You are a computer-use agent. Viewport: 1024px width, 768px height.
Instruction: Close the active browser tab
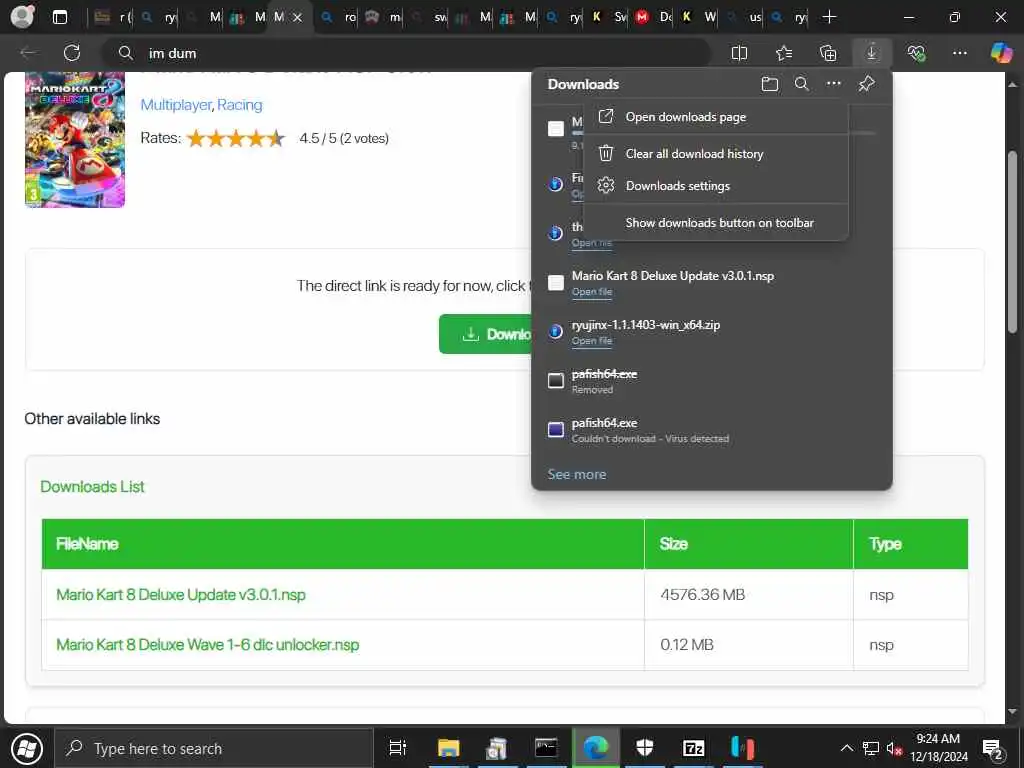tap(298, 18)
